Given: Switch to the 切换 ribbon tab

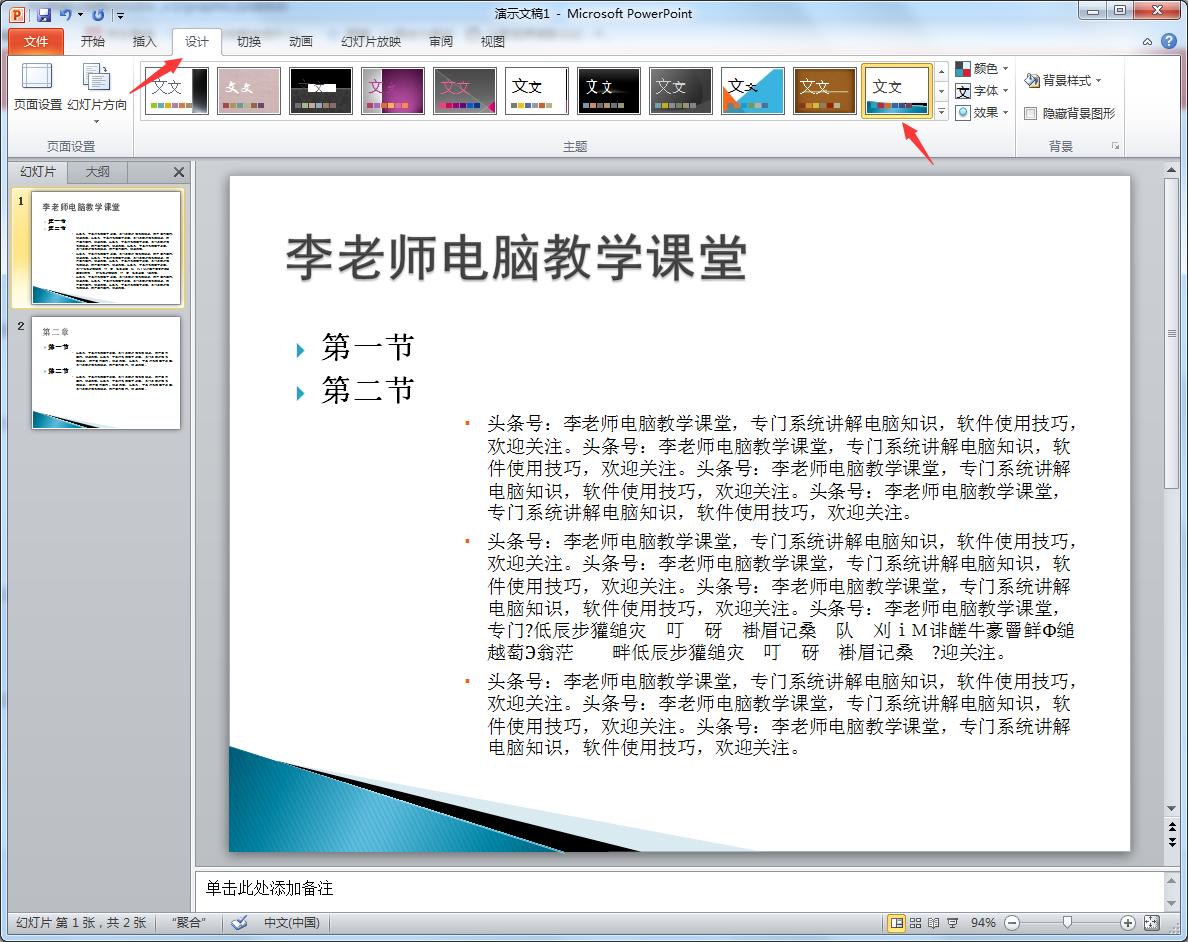Looking at the screenshot, I should click(251, 41).
